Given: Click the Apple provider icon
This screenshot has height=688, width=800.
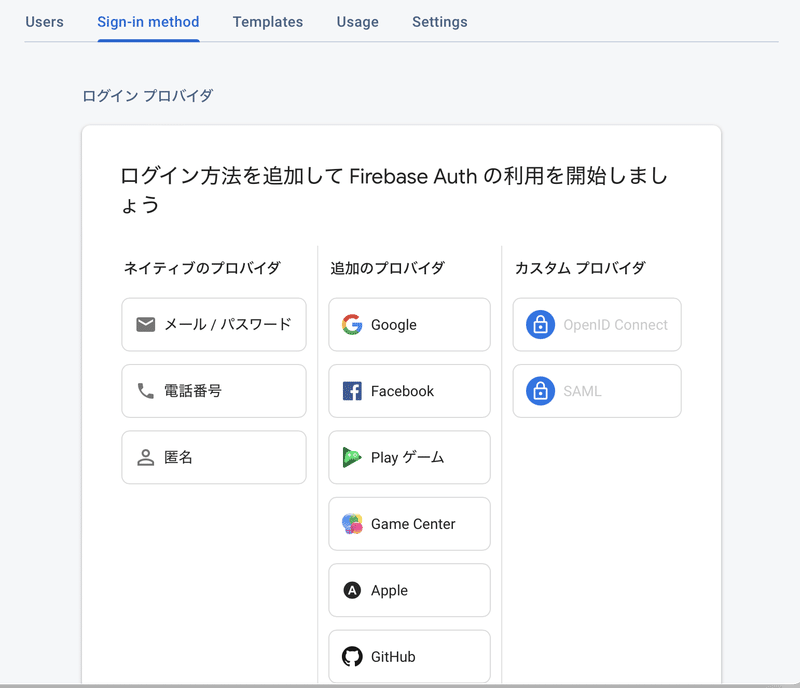Looking at the screenshot, I should (352, 591).
